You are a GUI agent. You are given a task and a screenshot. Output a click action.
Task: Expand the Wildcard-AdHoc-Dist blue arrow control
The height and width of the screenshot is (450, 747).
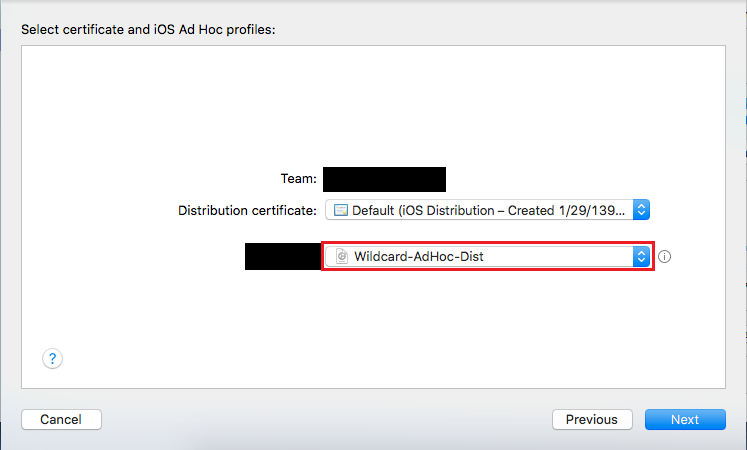pyautogui.click(x=641, y=257)
